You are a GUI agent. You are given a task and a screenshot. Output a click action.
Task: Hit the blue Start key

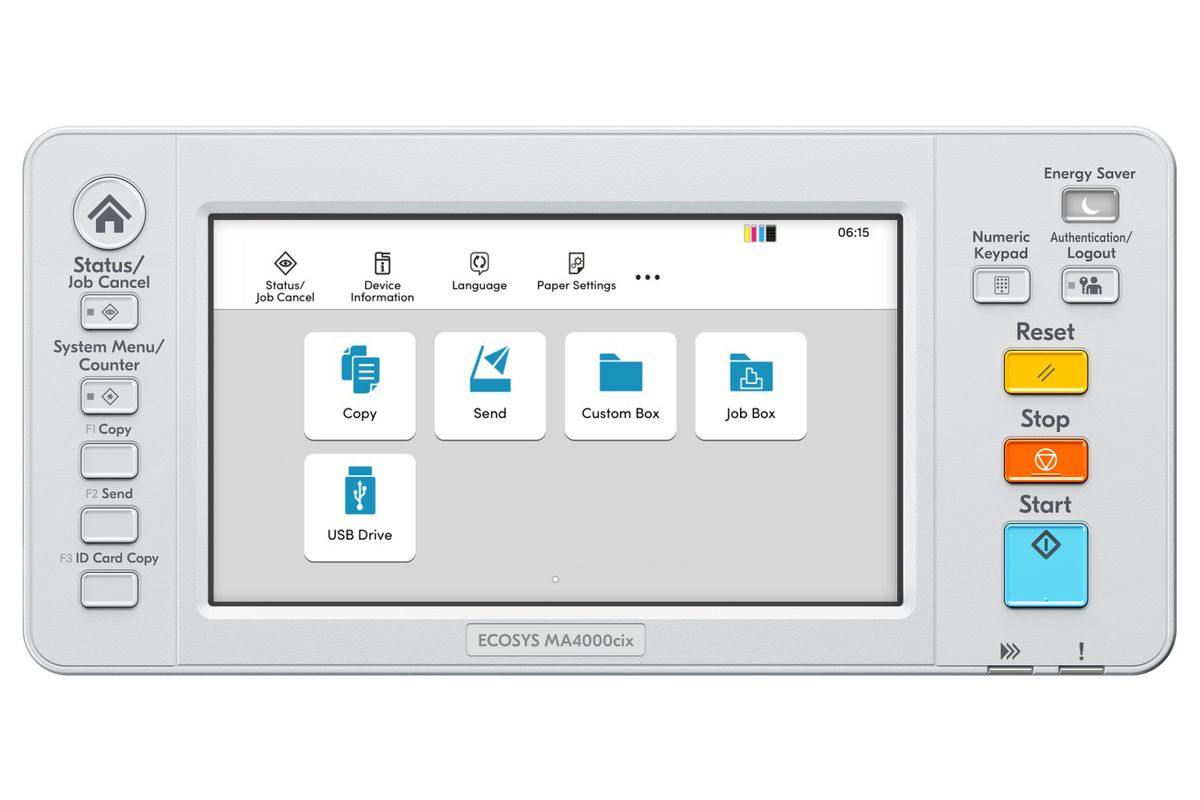click(1046, 564)
